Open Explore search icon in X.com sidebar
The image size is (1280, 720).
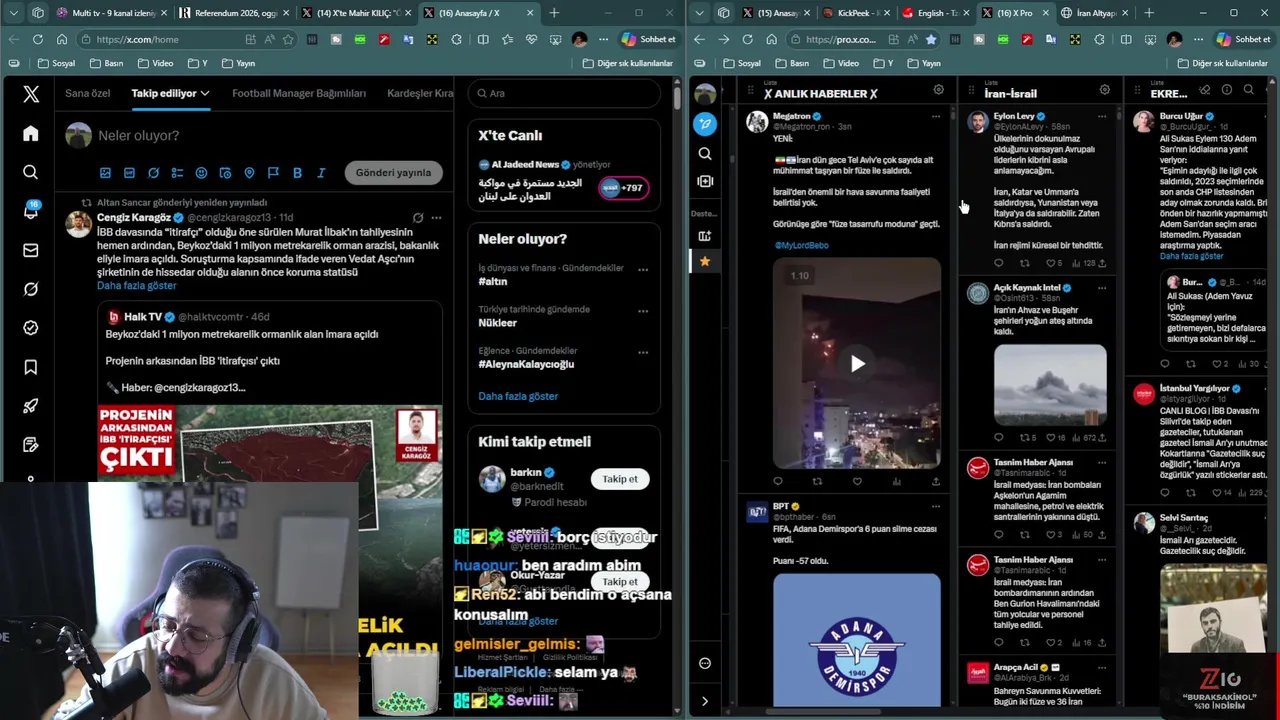[x=31, y=172]
